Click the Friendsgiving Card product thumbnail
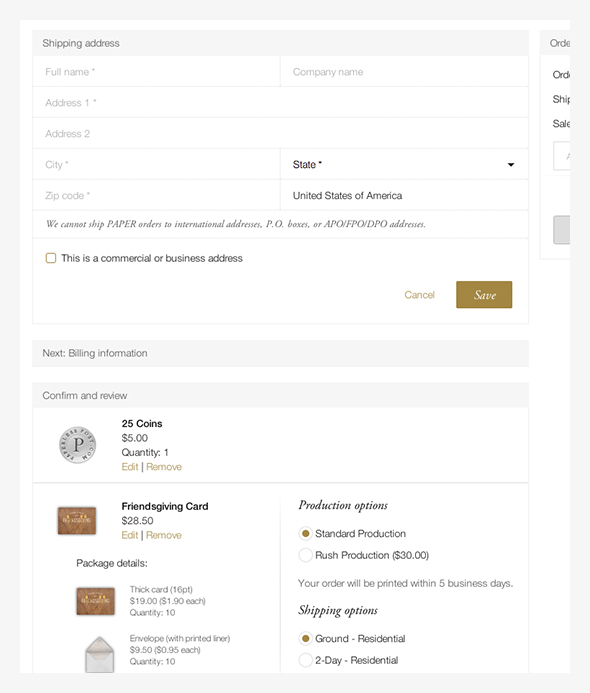590x693 pixels. 77,520
